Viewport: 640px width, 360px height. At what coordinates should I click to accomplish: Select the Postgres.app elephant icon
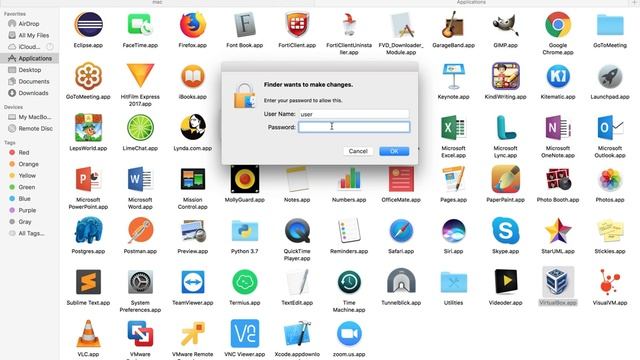88,231
